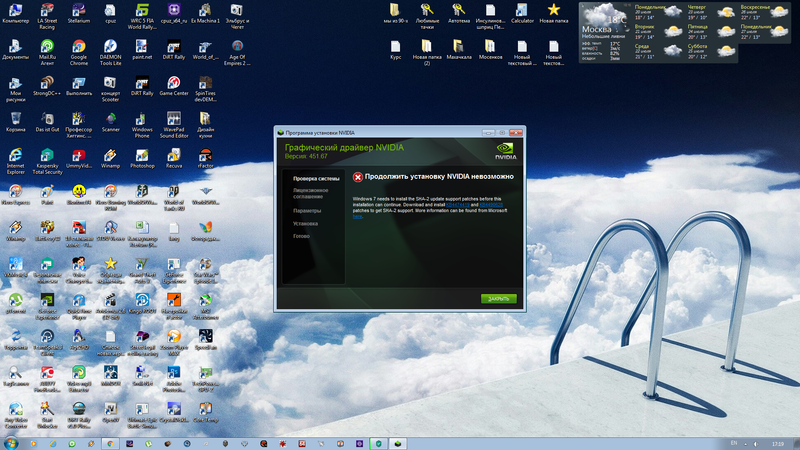Click the NVIDIA logo in the installer
800x450 pixels.
(505, 151)
